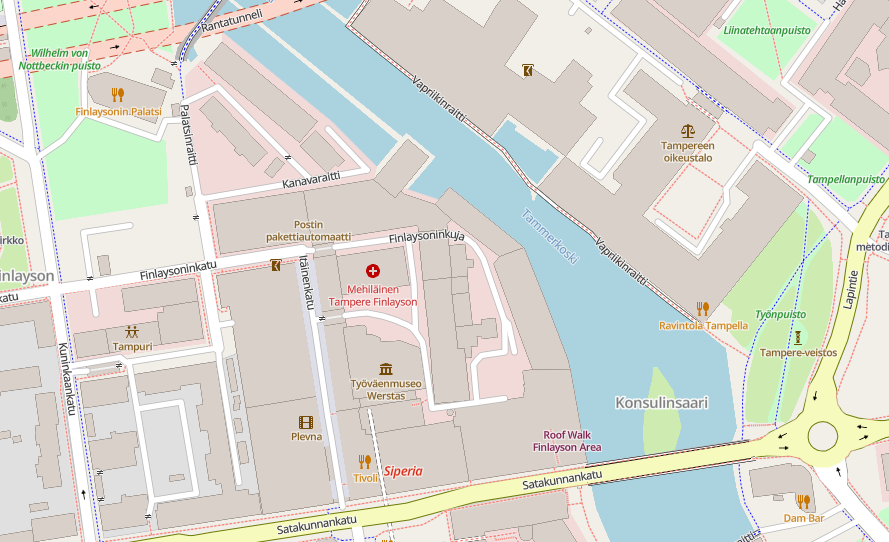Click the Ravintola Tampella restaurant icon

pyautogui.click(x=703, y=309)
